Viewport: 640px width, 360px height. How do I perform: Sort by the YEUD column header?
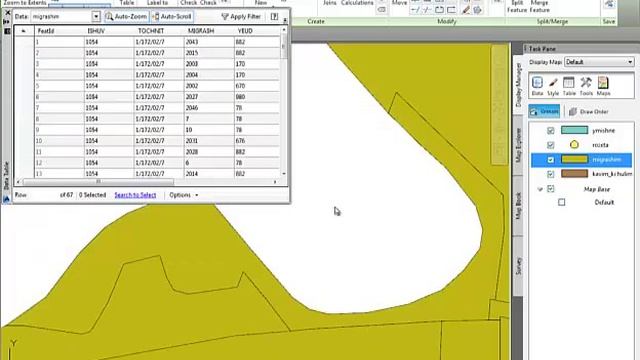pyautogui.click(x=257, y=31)
